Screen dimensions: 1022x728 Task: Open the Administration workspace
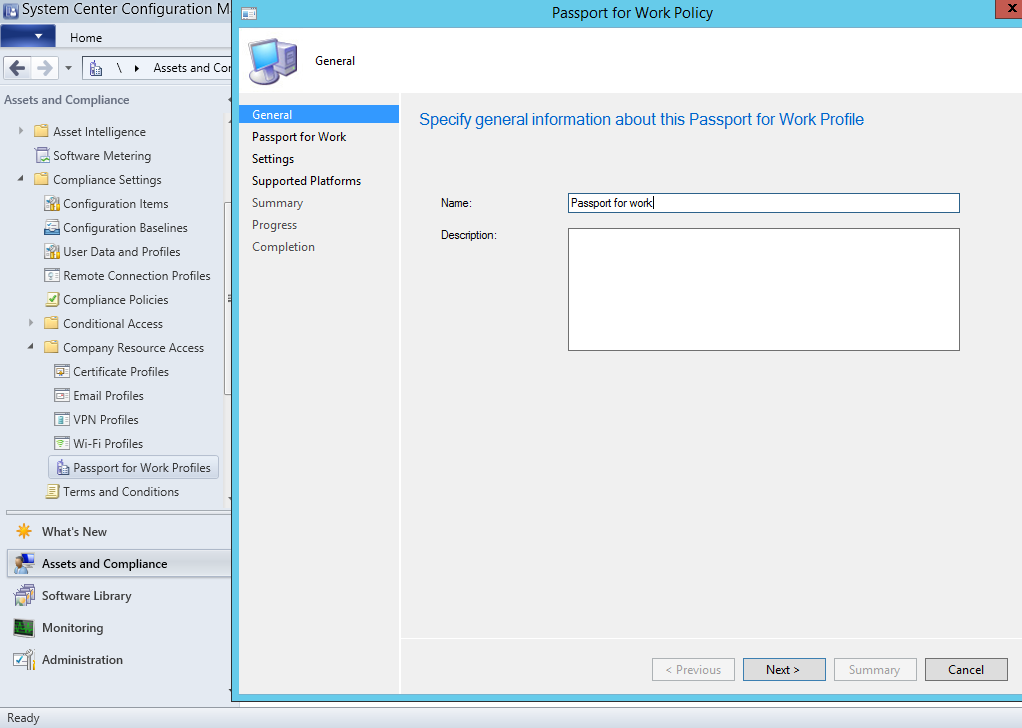click(x=82, y=659)
